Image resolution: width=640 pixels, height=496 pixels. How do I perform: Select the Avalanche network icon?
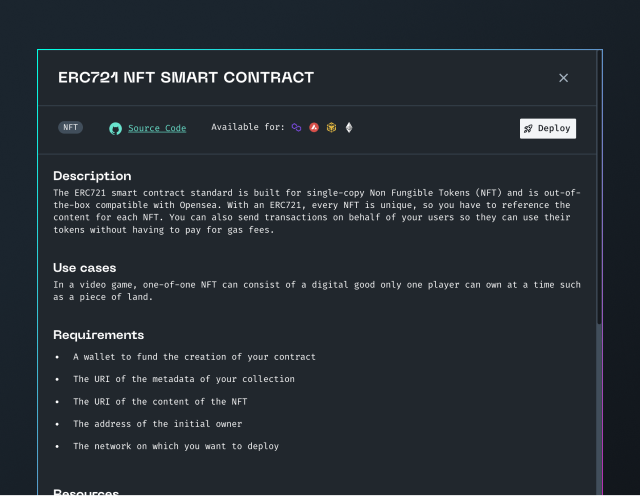pos(314,127)
